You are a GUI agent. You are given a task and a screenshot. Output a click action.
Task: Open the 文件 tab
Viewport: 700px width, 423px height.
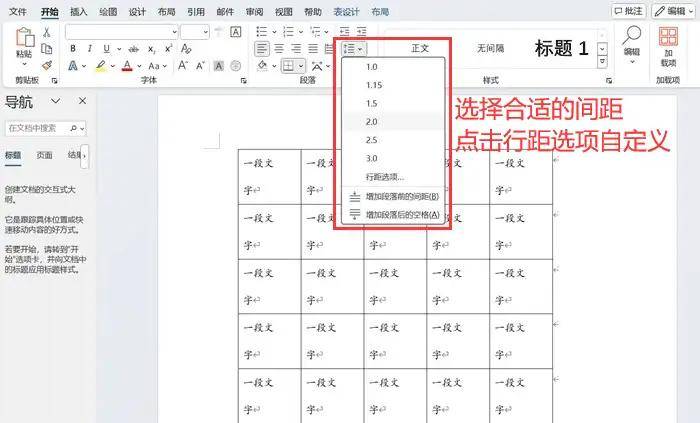click(17, 12)
